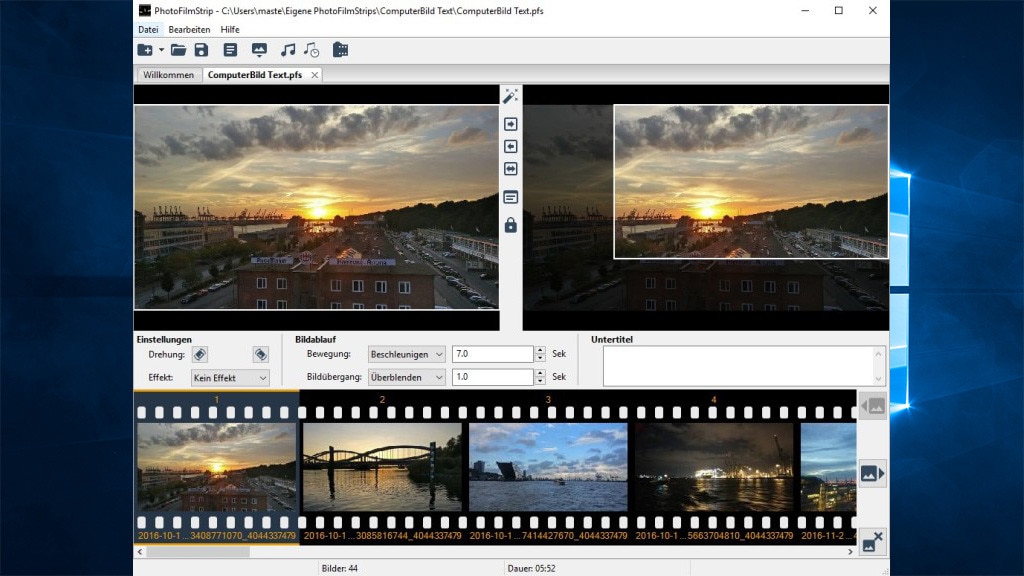Expand the new project dropdown arrow
Screen dimensions: 1024x576
pos(161,50)
